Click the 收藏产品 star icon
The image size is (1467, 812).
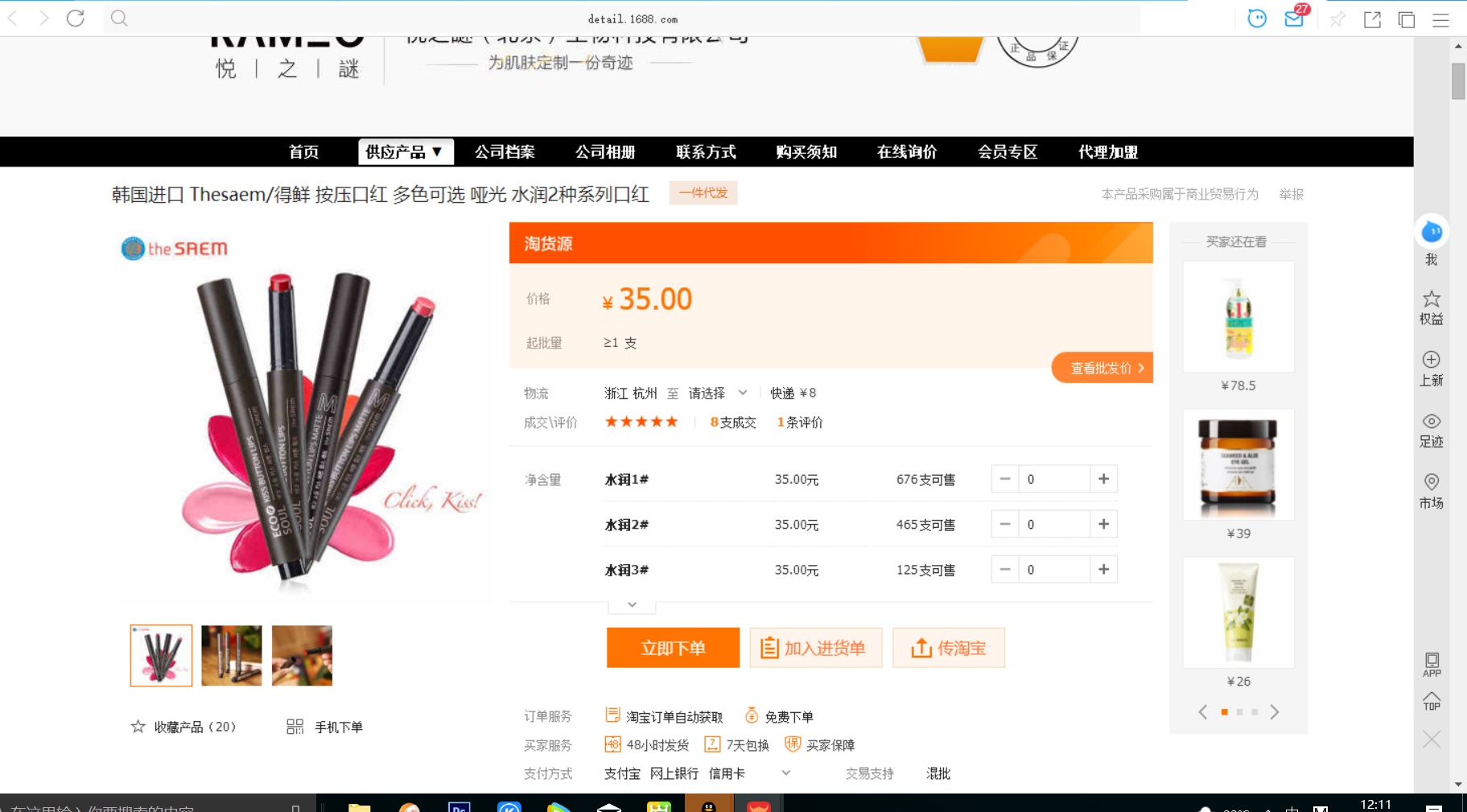[x=138, y=727]
